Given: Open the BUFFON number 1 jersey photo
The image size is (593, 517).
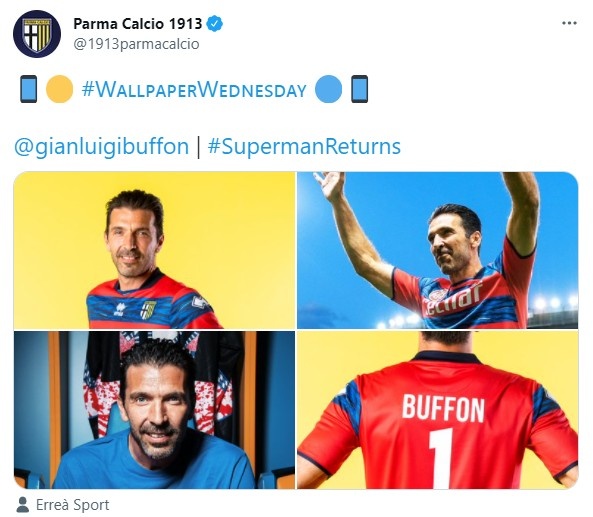Looking at the screenshot, I should 438,410.
